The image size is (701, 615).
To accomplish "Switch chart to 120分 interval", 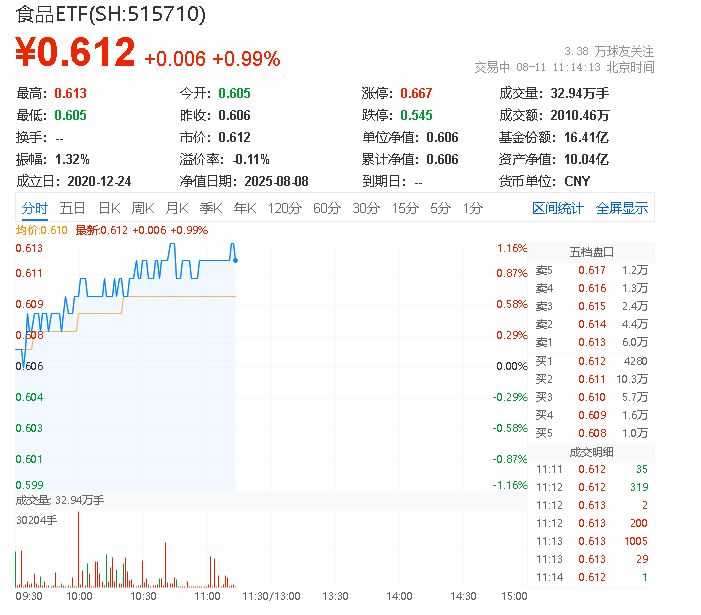I will 285,208.
